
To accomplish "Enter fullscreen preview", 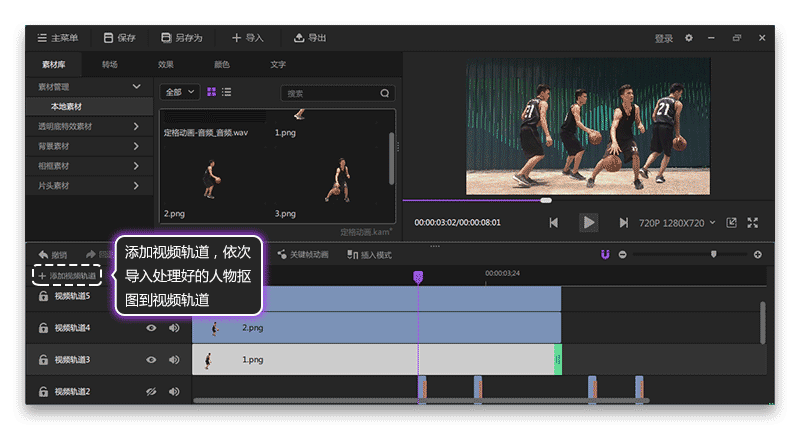I will tap(753, 223).
